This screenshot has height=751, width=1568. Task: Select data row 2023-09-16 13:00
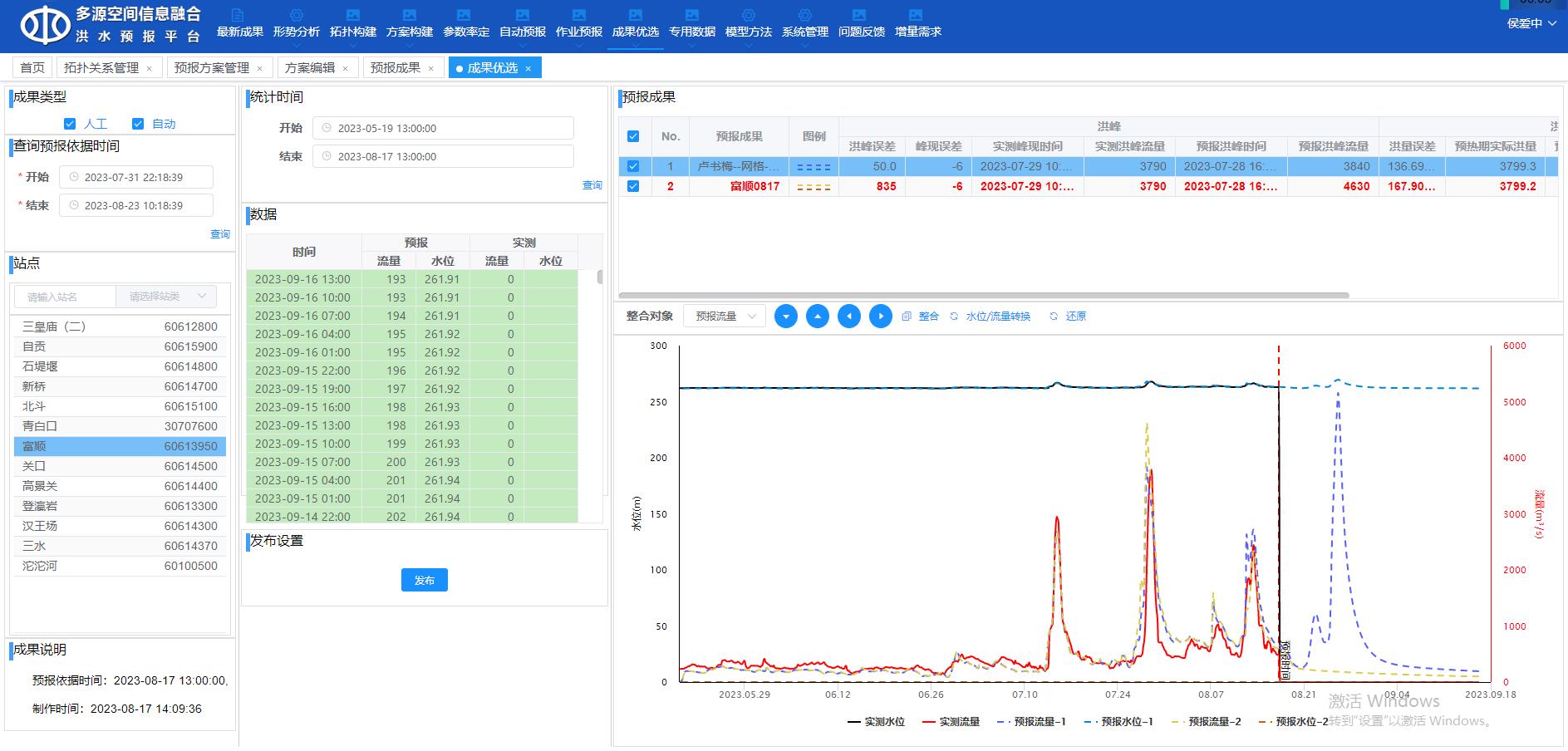point(412,279)
